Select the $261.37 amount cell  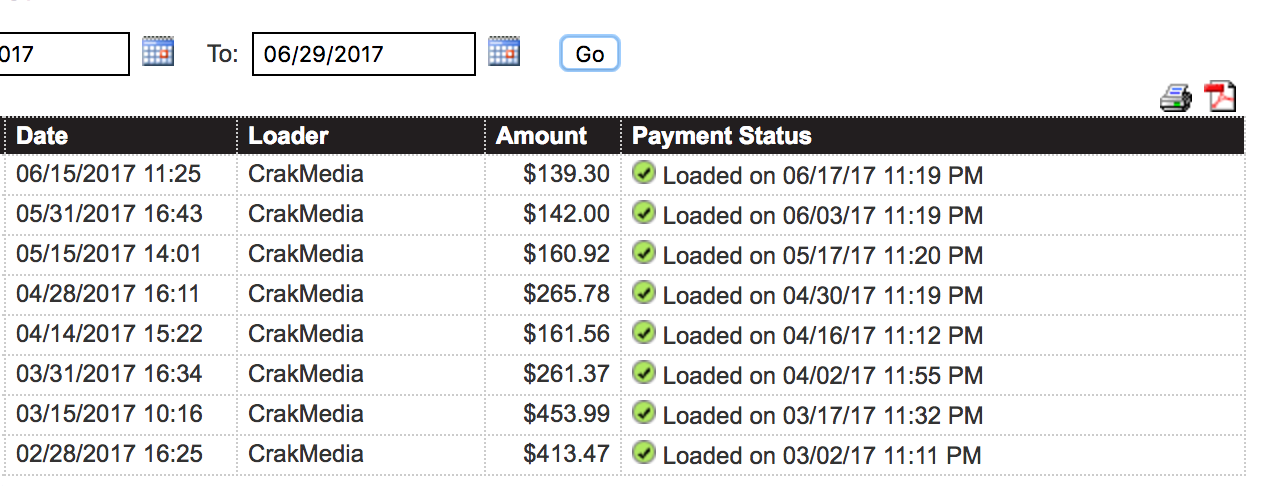point(566,374)
